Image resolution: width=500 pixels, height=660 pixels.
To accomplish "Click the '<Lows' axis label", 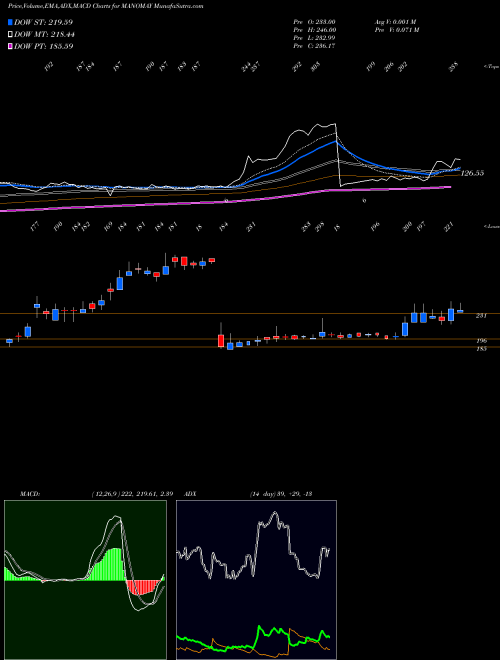I will 492,226.
